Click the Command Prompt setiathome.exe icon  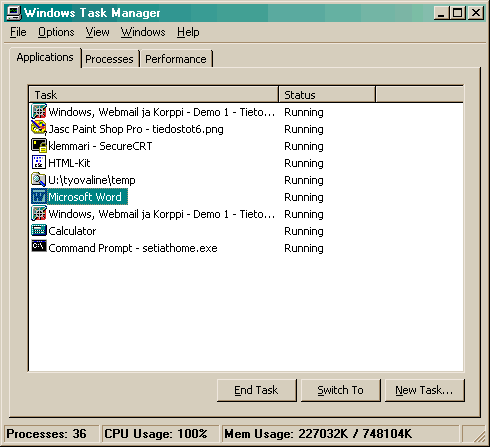[x=39, y=247]
